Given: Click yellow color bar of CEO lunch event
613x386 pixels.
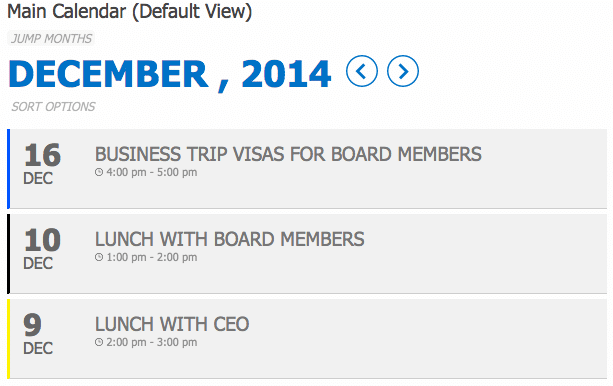Looking at the screenshot, I should tap(9, 339).
